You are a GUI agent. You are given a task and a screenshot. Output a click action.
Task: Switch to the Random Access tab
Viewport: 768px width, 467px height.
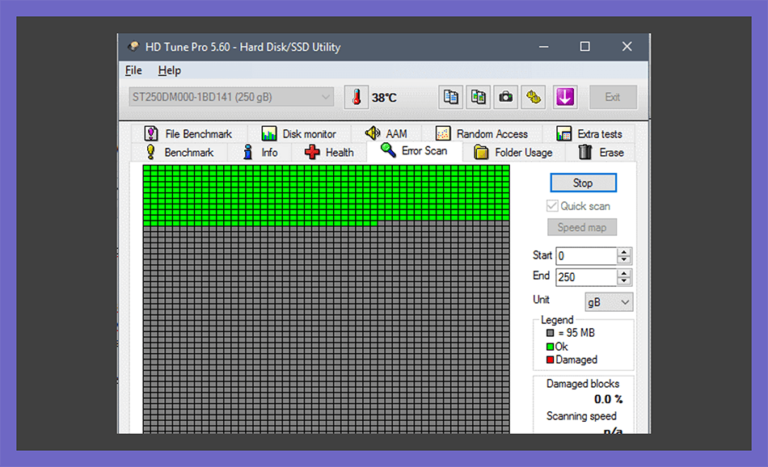pos(482,133)
